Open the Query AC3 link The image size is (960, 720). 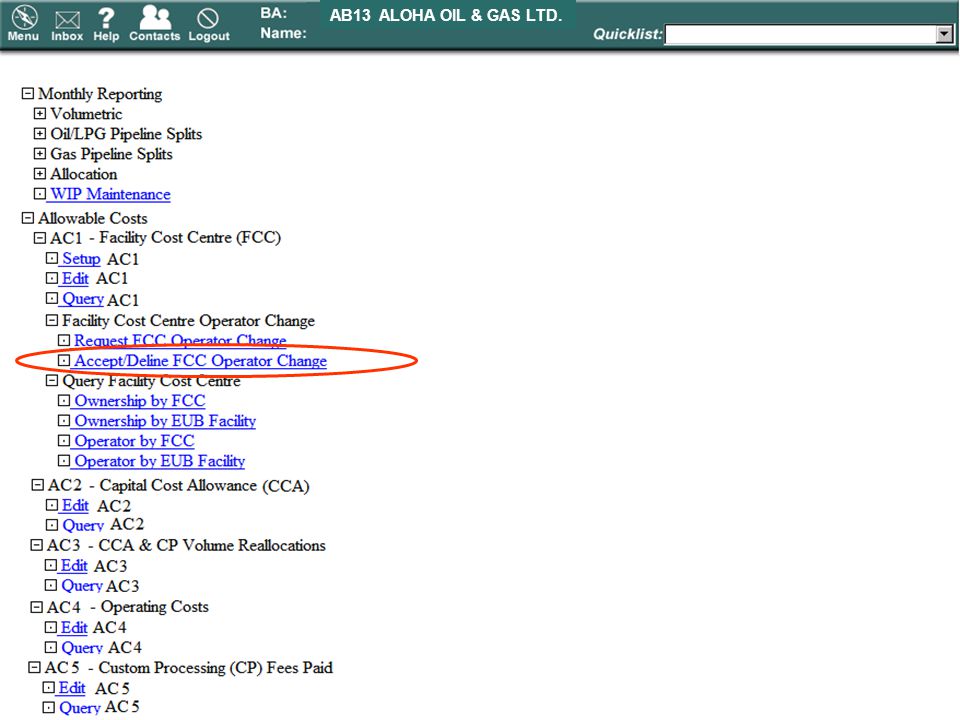click(x=82, y=586)
